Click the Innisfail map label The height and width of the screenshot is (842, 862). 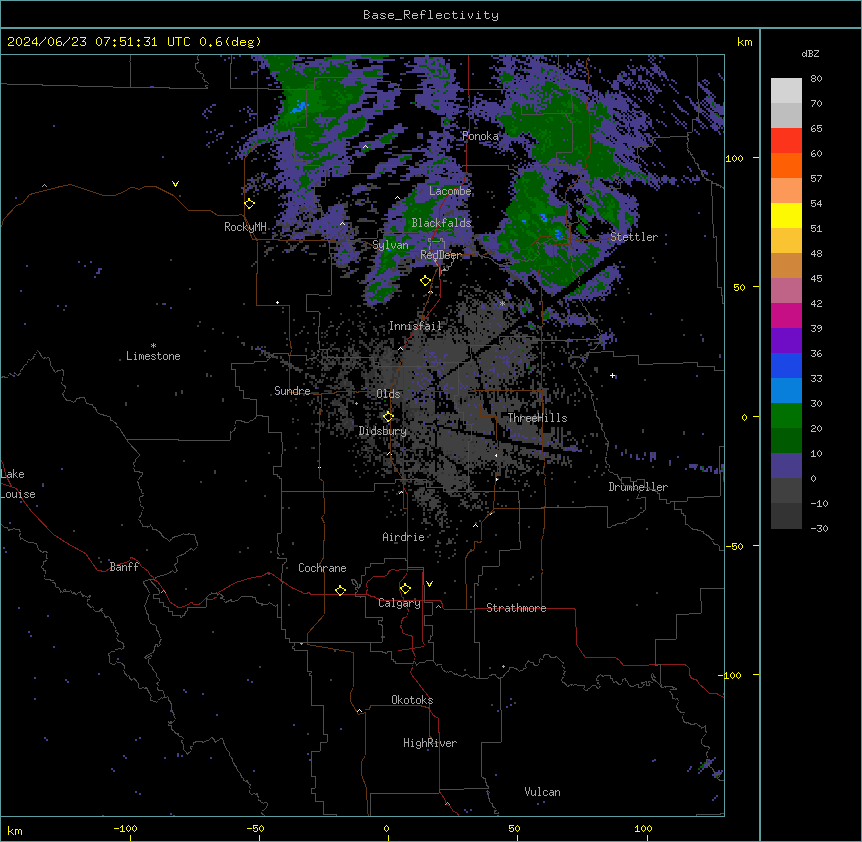click(415, 326)
